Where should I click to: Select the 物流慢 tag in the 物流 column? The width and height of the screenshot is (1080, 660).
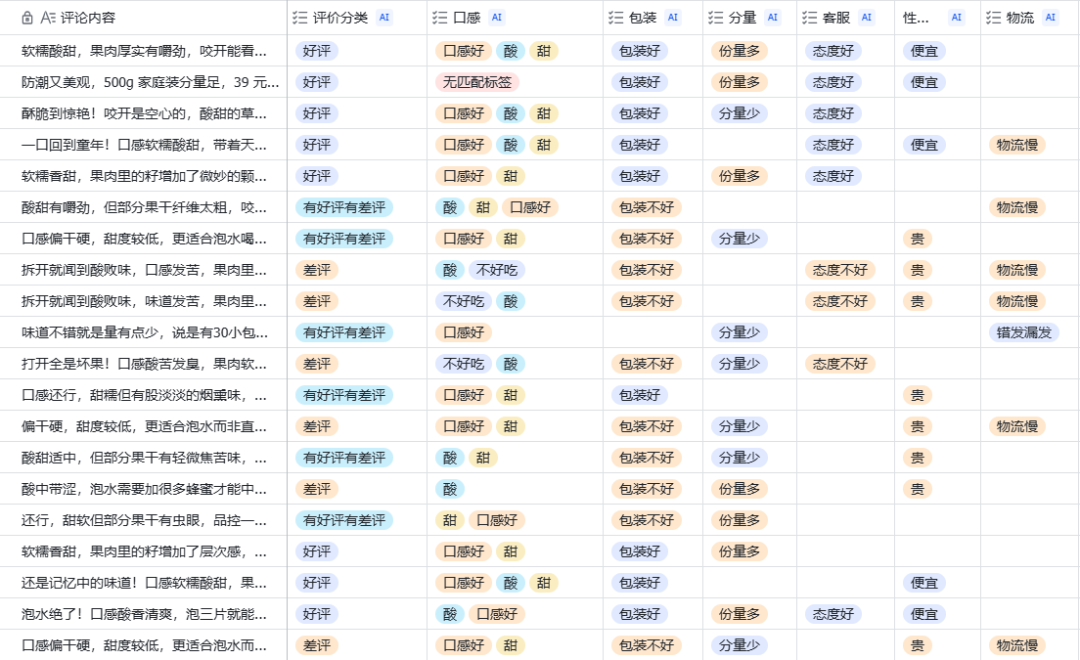(x=1017, y=144)
